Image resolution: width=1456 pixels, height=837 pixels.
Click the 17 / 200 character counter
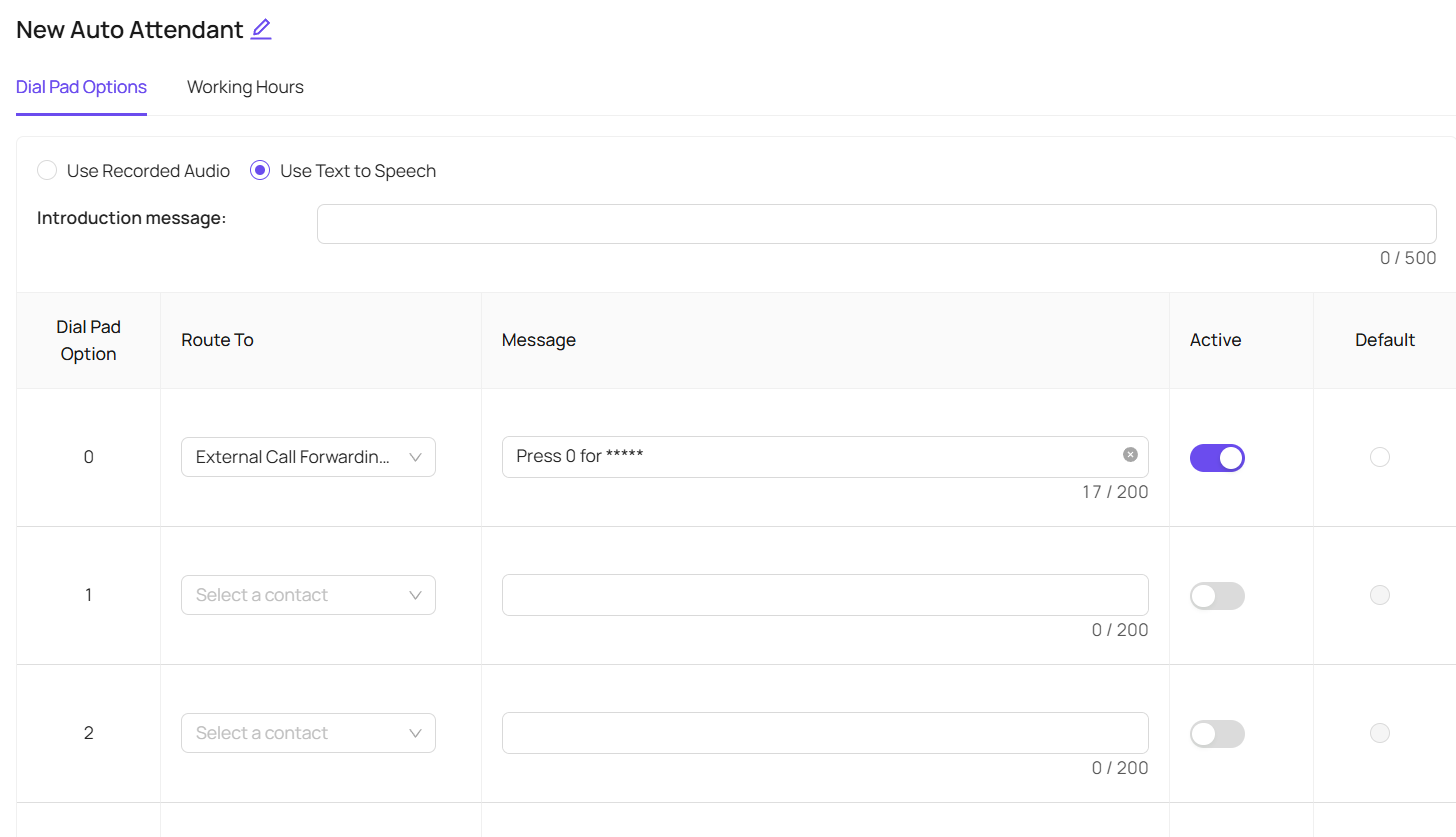(x=1115, y=492)
